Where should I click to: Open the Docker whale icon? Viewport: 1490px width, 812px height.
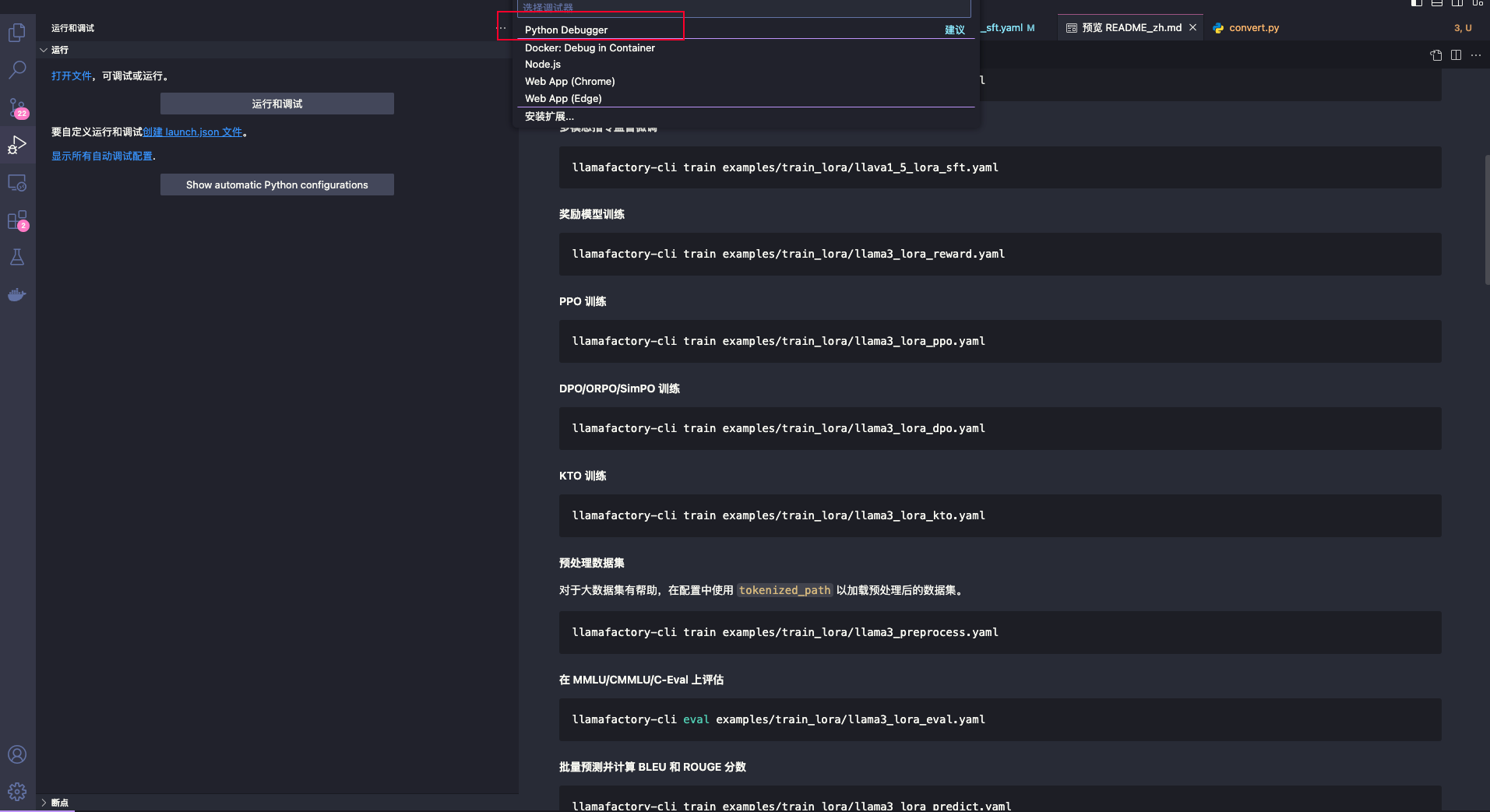(17, 295)
